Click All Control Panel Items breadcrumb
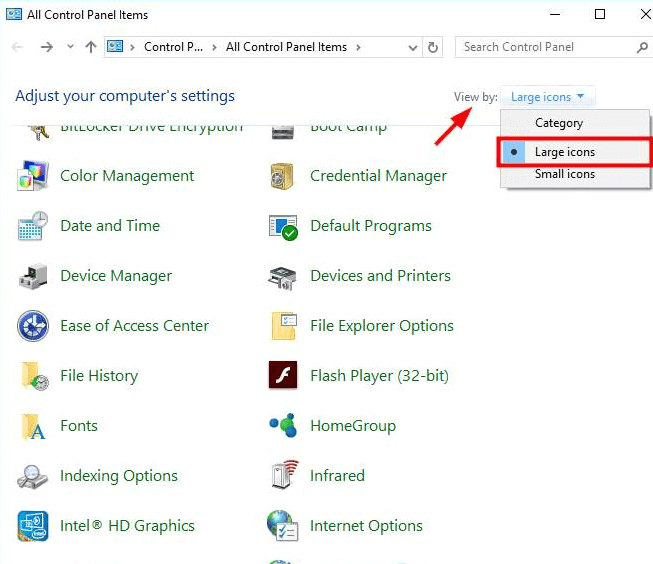653x564 pixels. [x=286, y=47]
